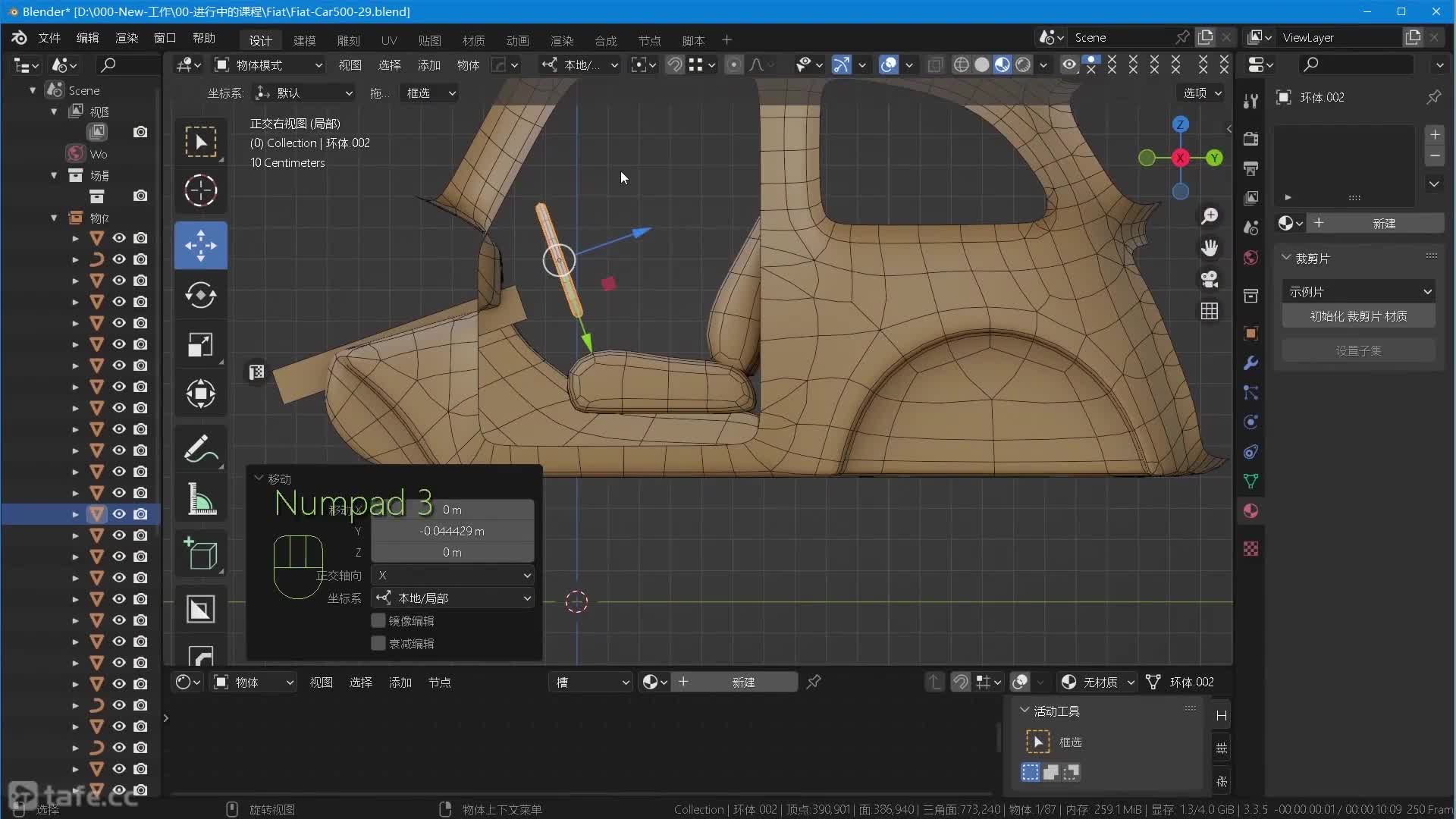1456x819 pixels.
Task: Switch to the UV workspace tab
Action: tap(389, 40)
